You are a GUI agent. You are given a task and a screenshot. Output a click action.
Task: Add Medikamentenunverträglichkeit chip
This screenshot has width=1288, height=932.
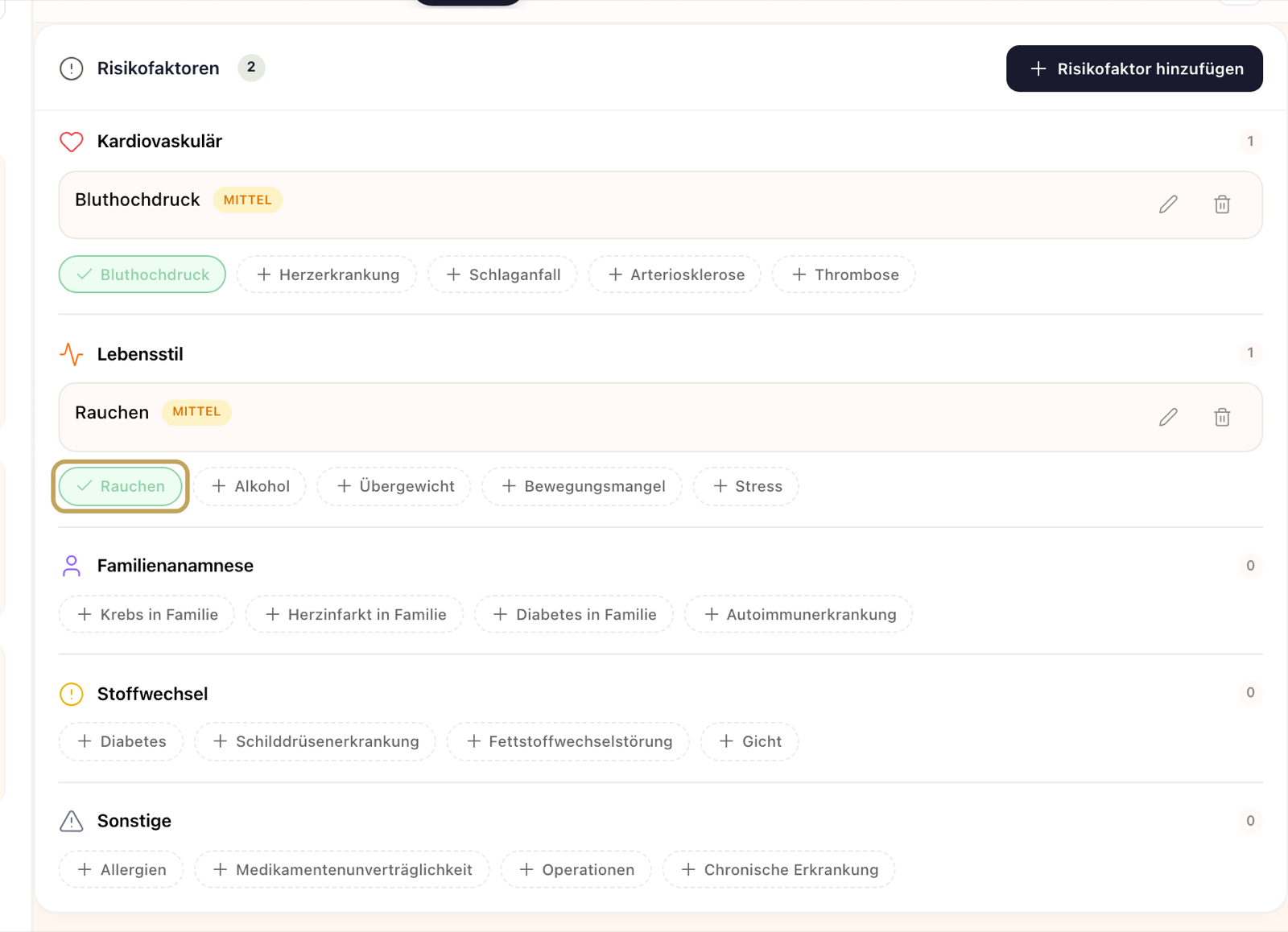point(342,869)
